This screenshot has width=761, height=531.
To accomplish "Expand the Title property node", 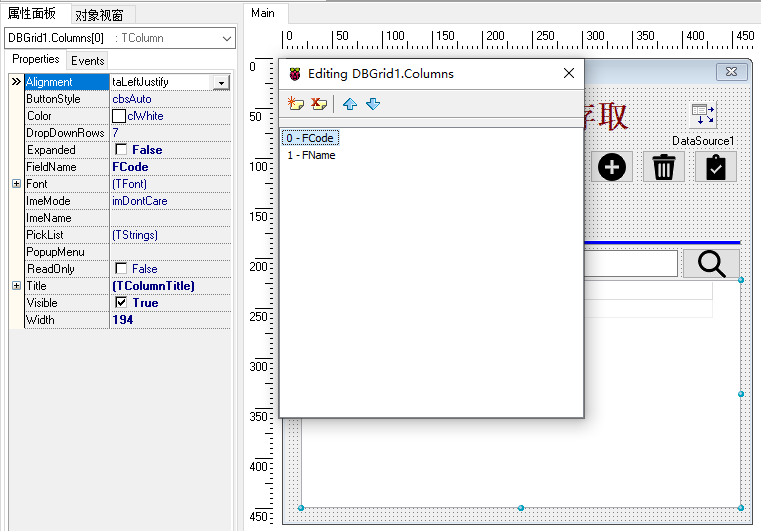I will coord(17,285).
